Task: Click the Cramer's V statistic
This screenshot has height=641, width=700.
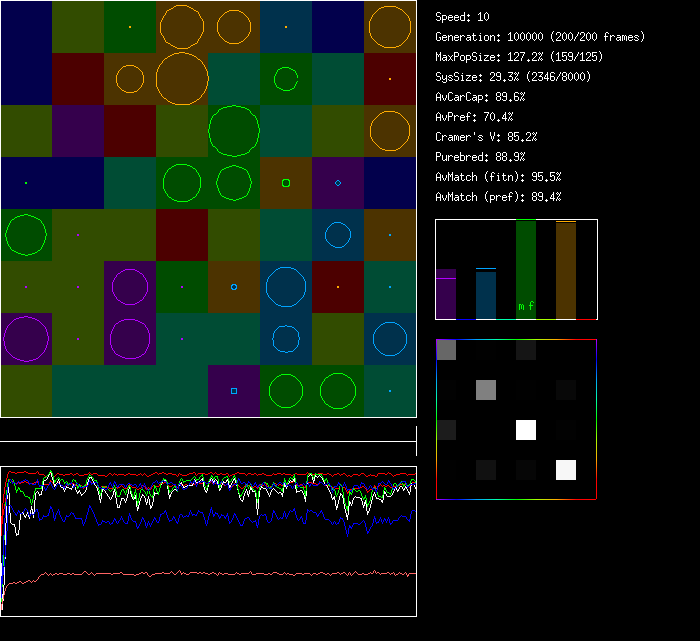Action: pyautogui.click(x=486, y=137)
